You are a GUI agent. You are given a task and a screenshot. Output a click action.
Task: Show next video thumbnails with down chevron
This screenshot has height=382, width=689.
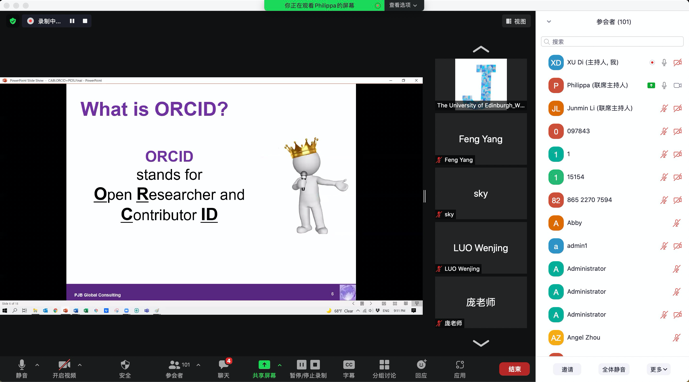(x=481, y=343)
